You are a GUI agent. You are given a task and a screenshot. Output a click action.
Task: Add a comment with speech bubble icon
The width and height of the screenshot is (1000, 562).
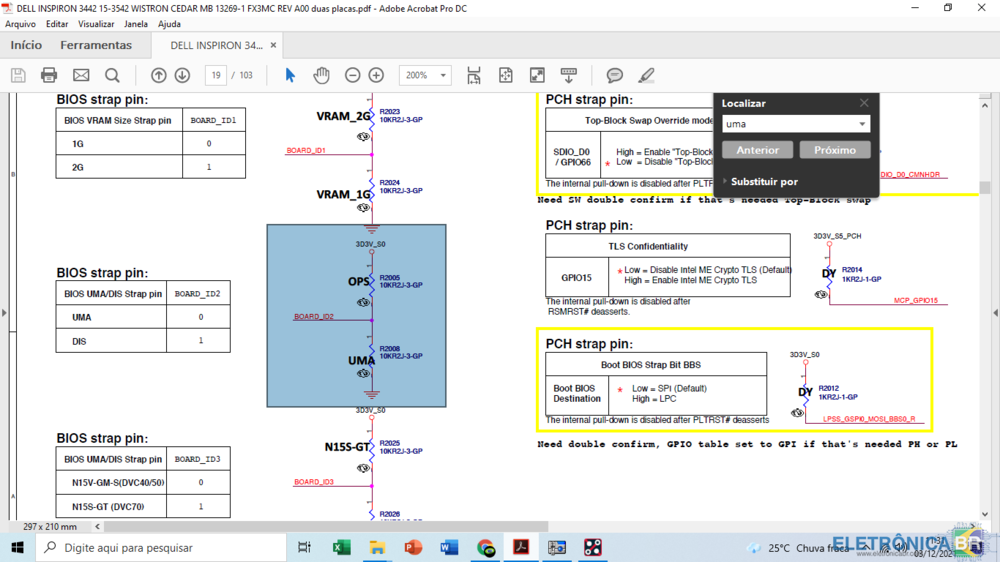coord(615,75)
